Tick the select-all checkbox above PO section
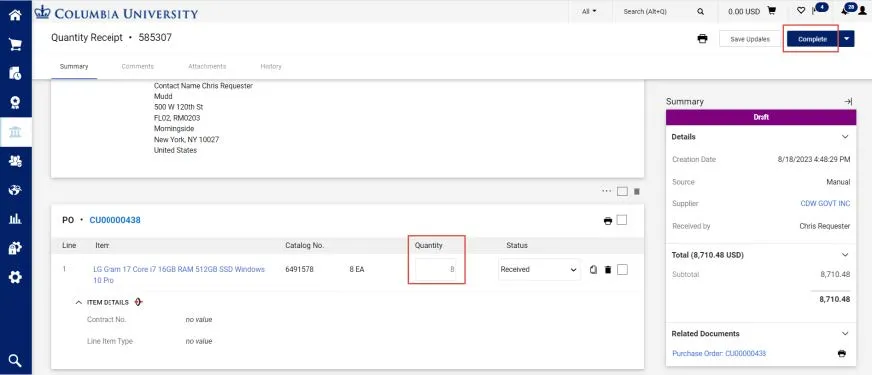 (622, 191)
